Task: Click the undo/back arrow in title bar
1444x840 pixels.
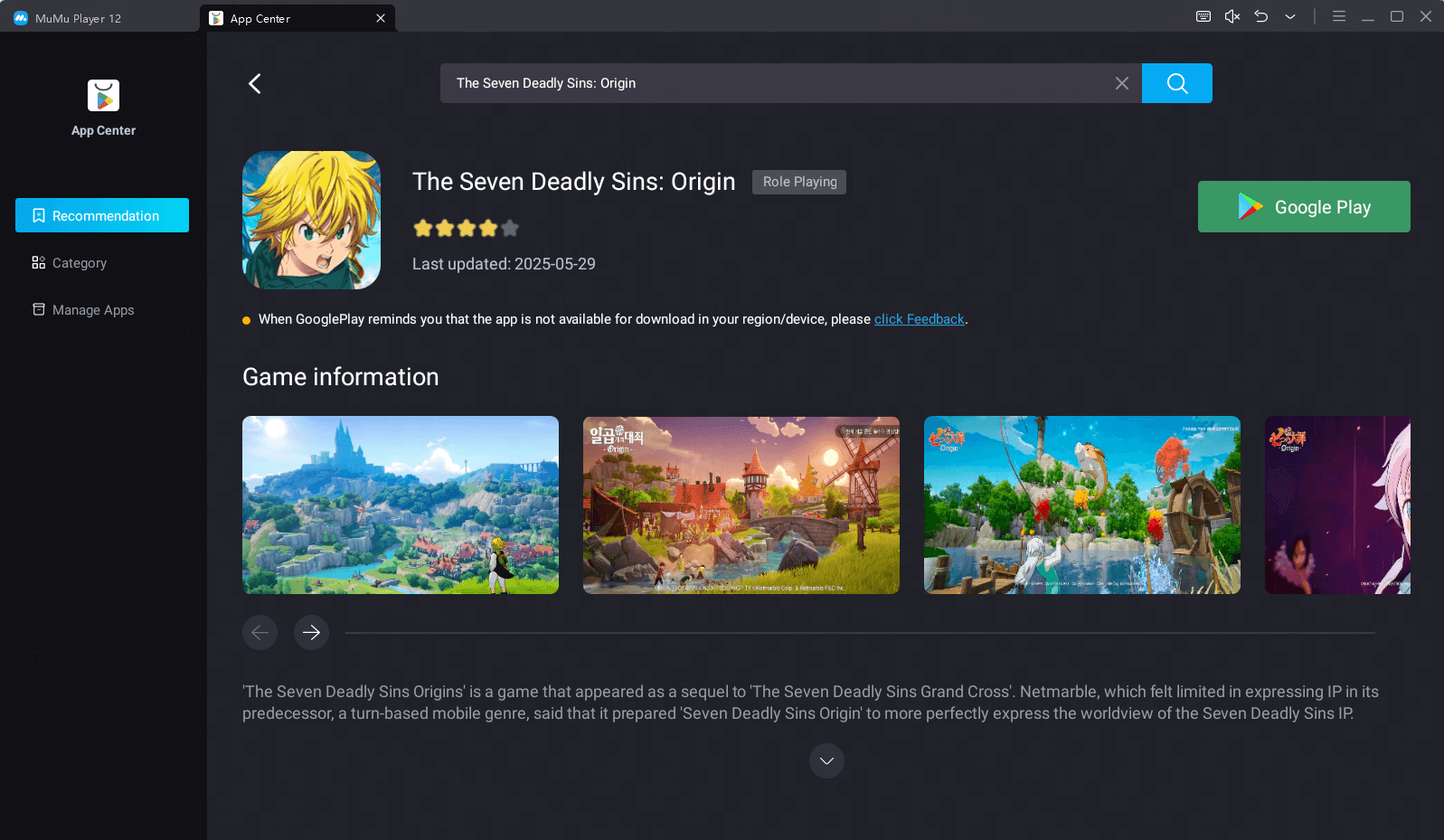Action: click(1260, 16)
